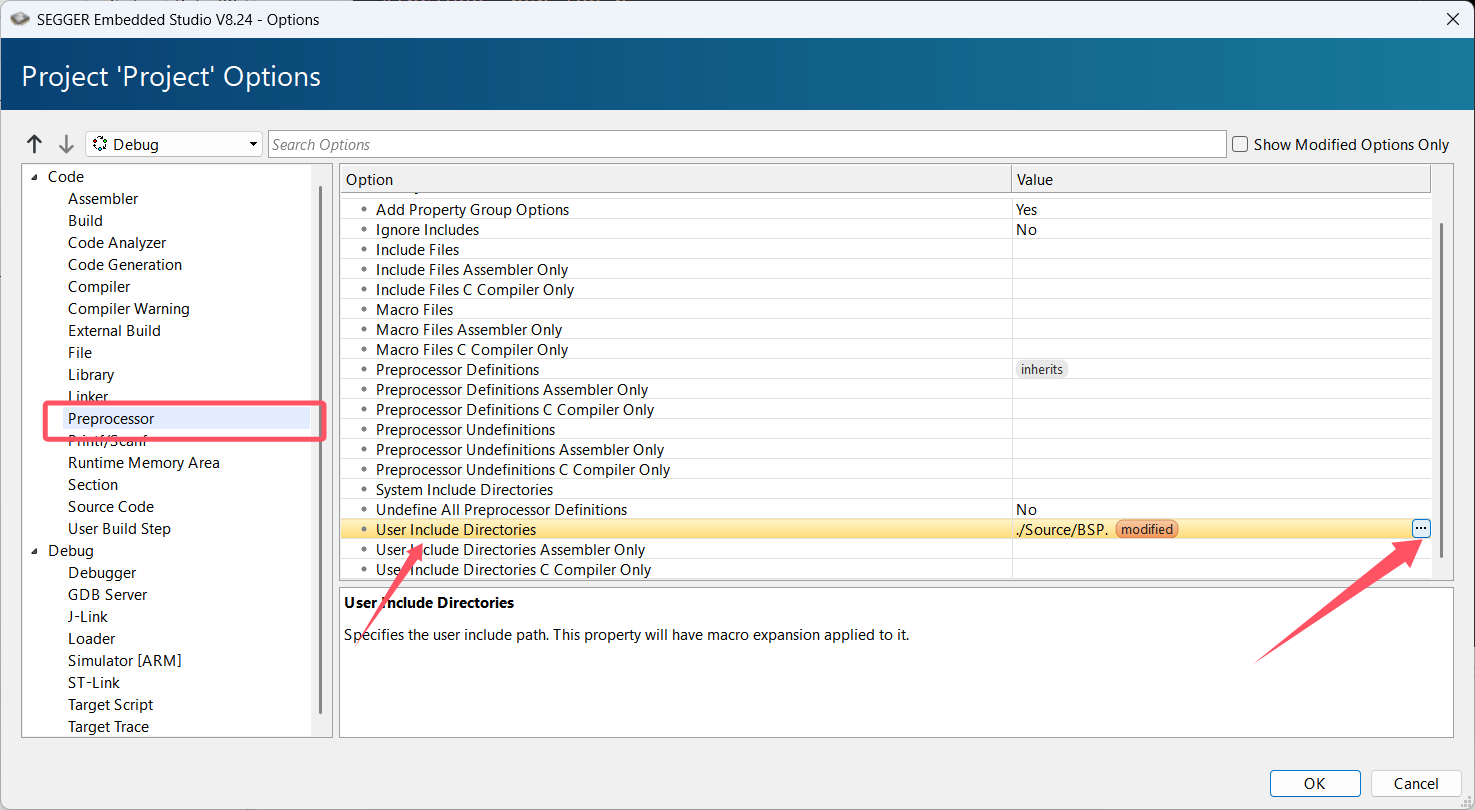1475x810 pixels.
Task: Click the Option column header
Action: (675, 180)
